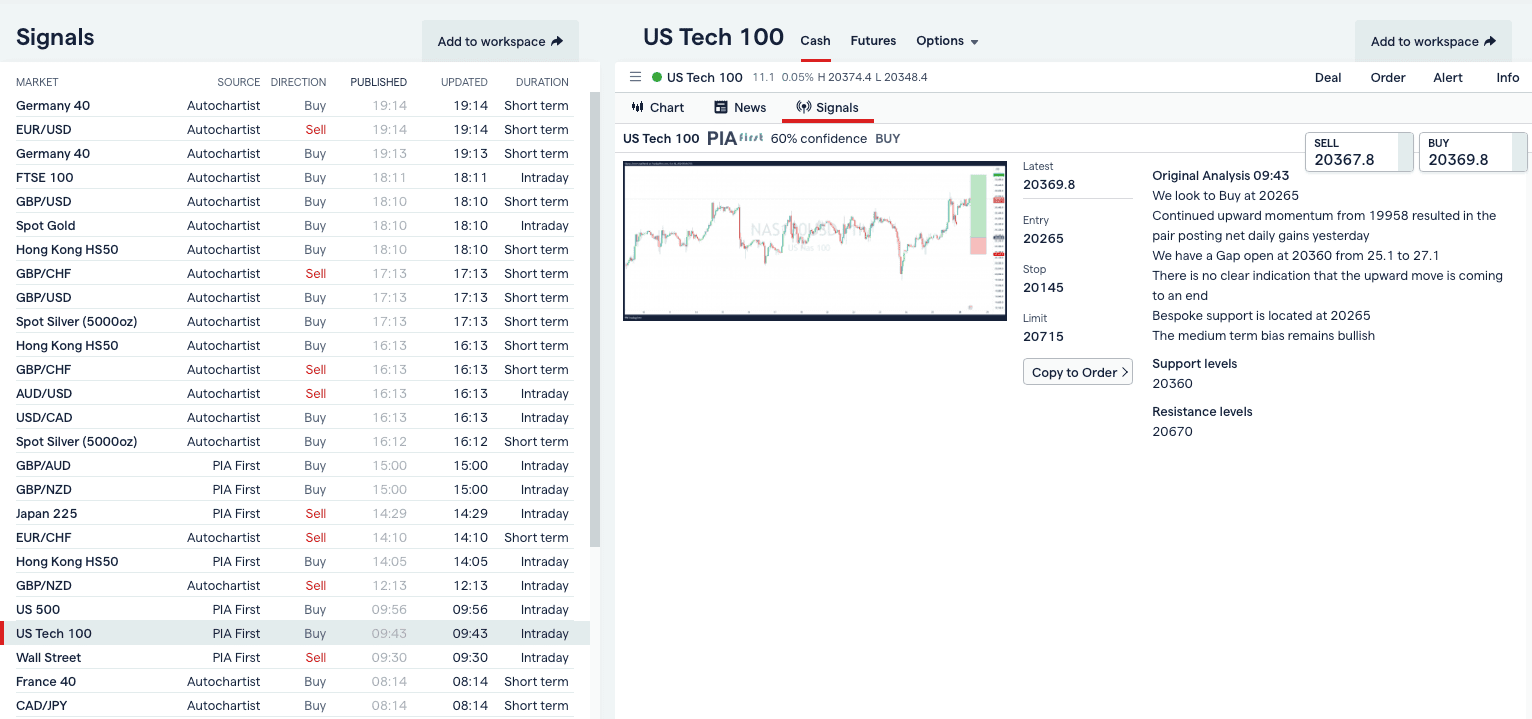Viewport: 1532px width, 719px height.
Task: Select the Cash tab
Action: click(x=815, y=41)
